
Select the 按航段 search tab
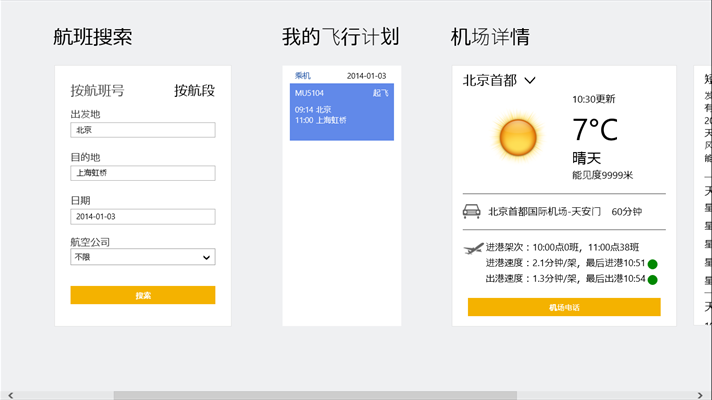[194, 91]
